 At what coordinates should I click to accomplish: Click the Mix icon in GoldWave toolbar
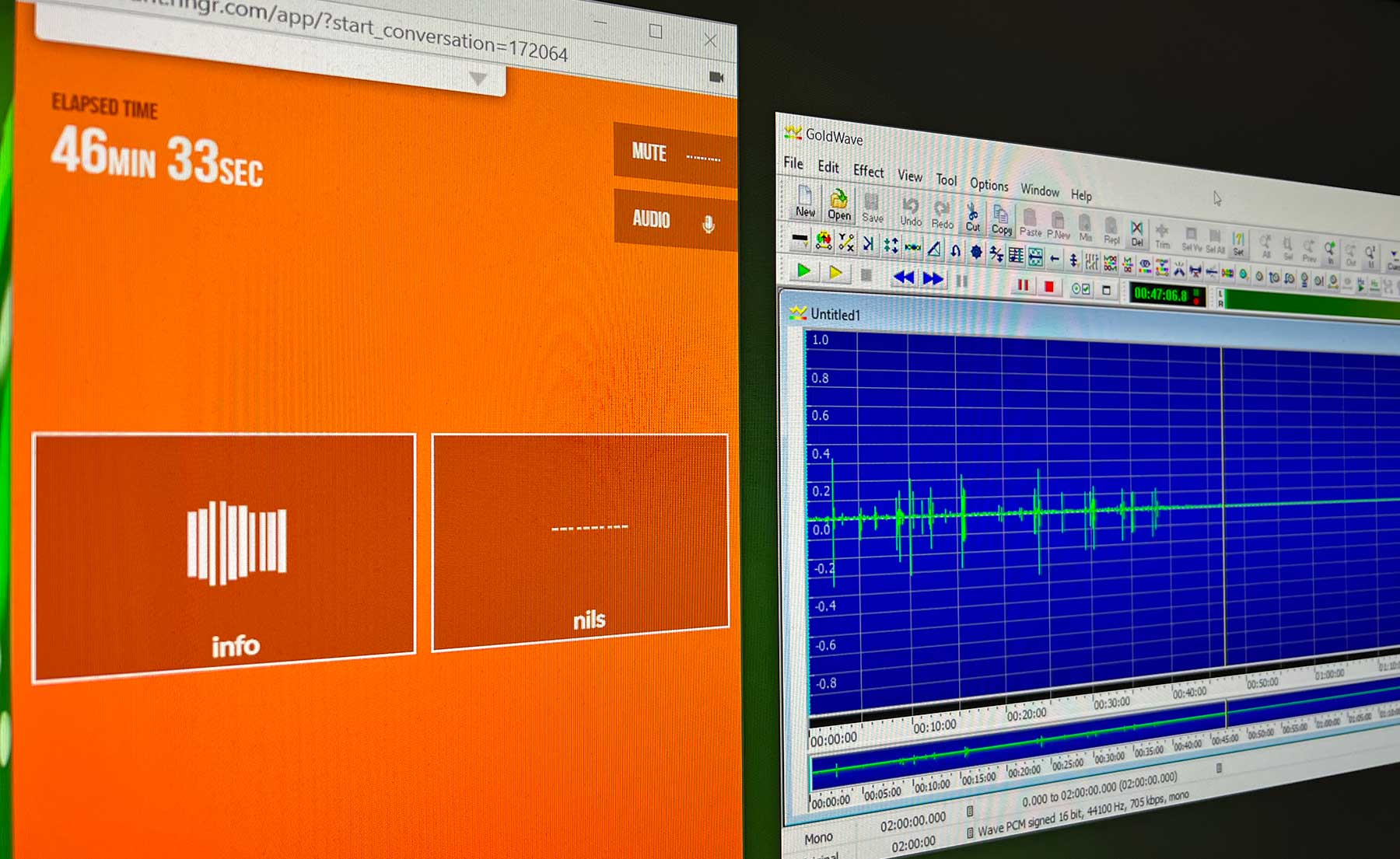(1085, 229)
